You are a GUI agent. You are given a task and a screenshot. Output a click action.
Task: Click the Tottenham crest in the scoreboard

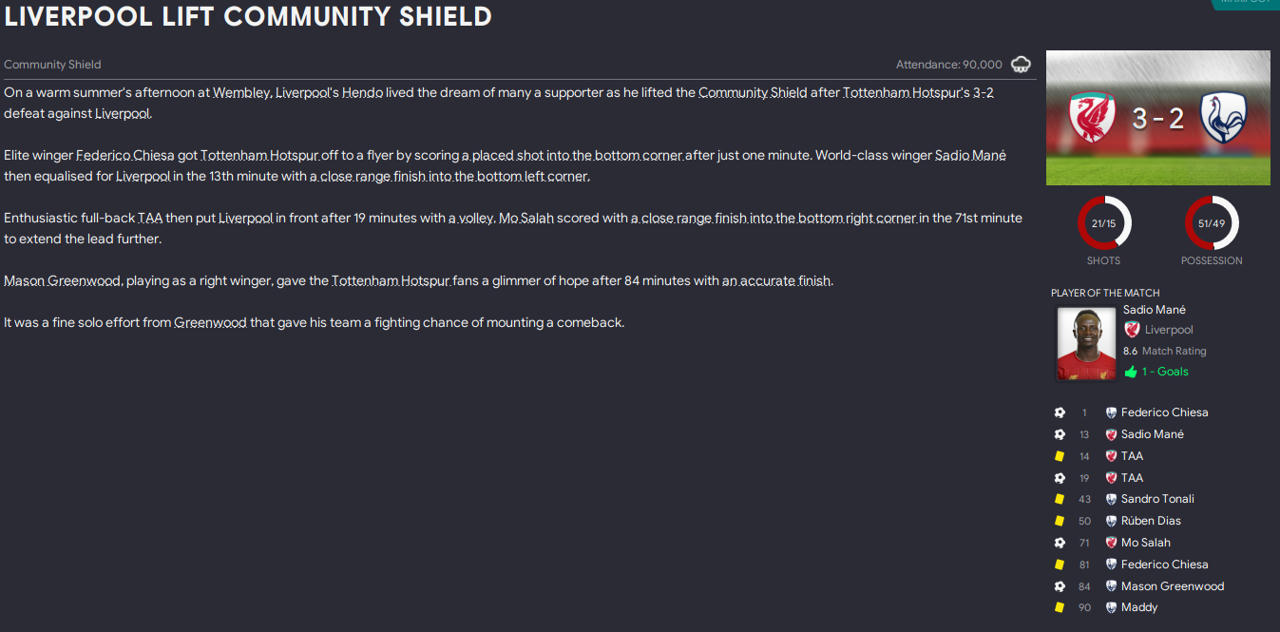(1223, 118)
